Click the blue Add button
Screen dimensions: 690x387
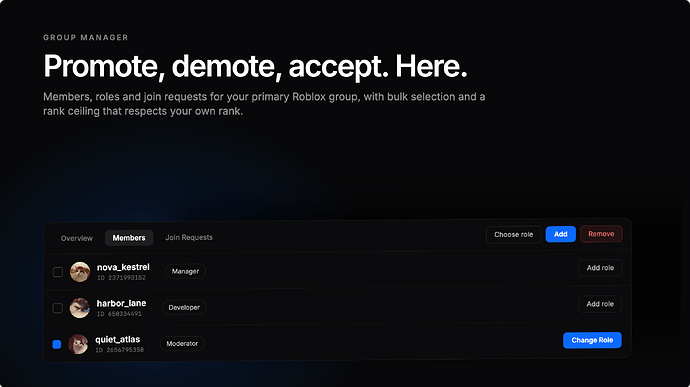tap(561, 234)
